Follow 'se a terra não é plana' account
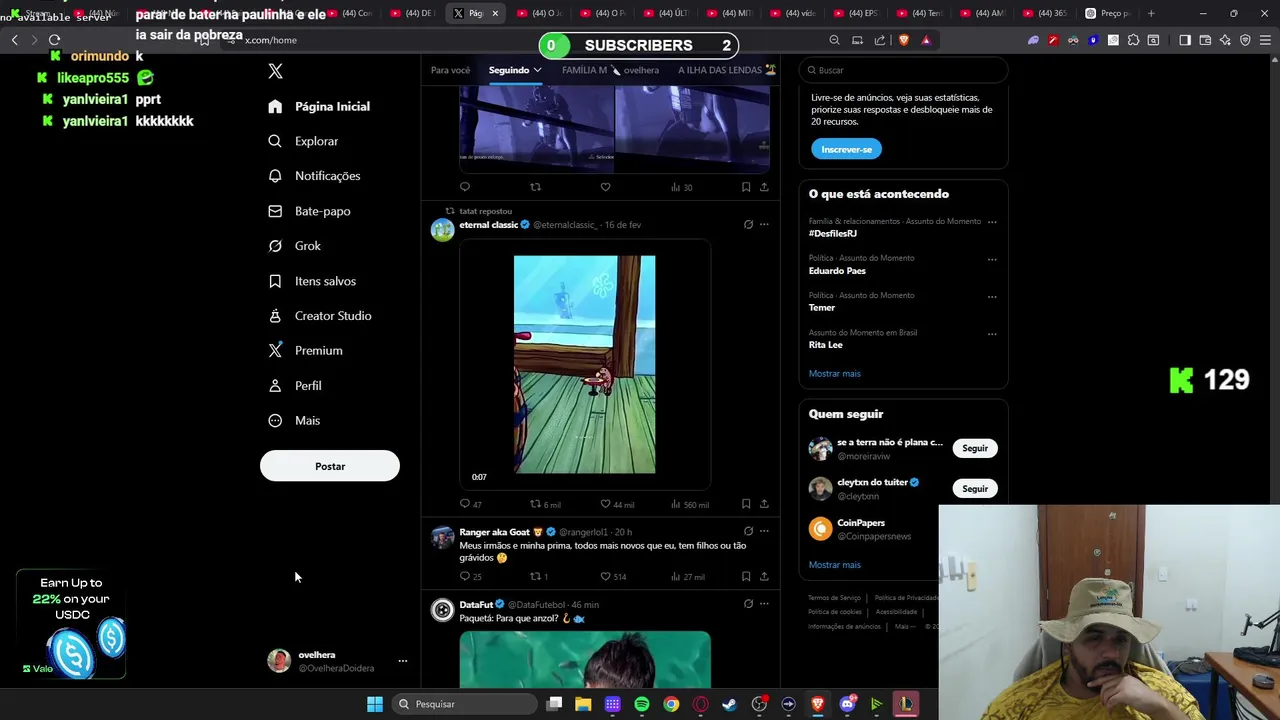Image resolution: width=1280 pixels, height=720 pixels. pos(975,448)
